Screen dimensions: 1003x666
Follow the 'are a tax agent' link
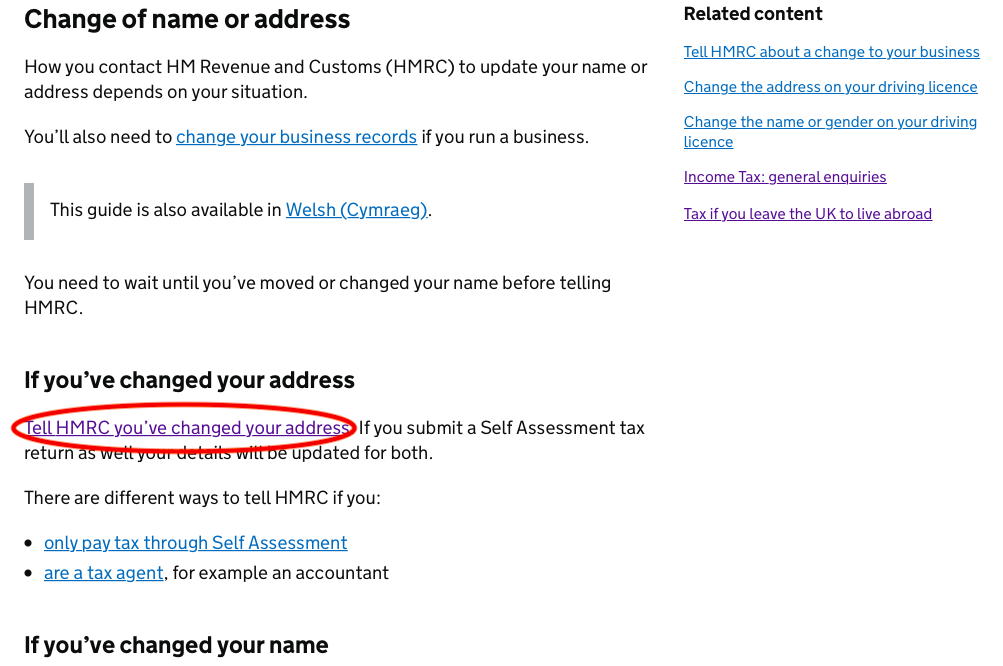(x=104, y=573)
